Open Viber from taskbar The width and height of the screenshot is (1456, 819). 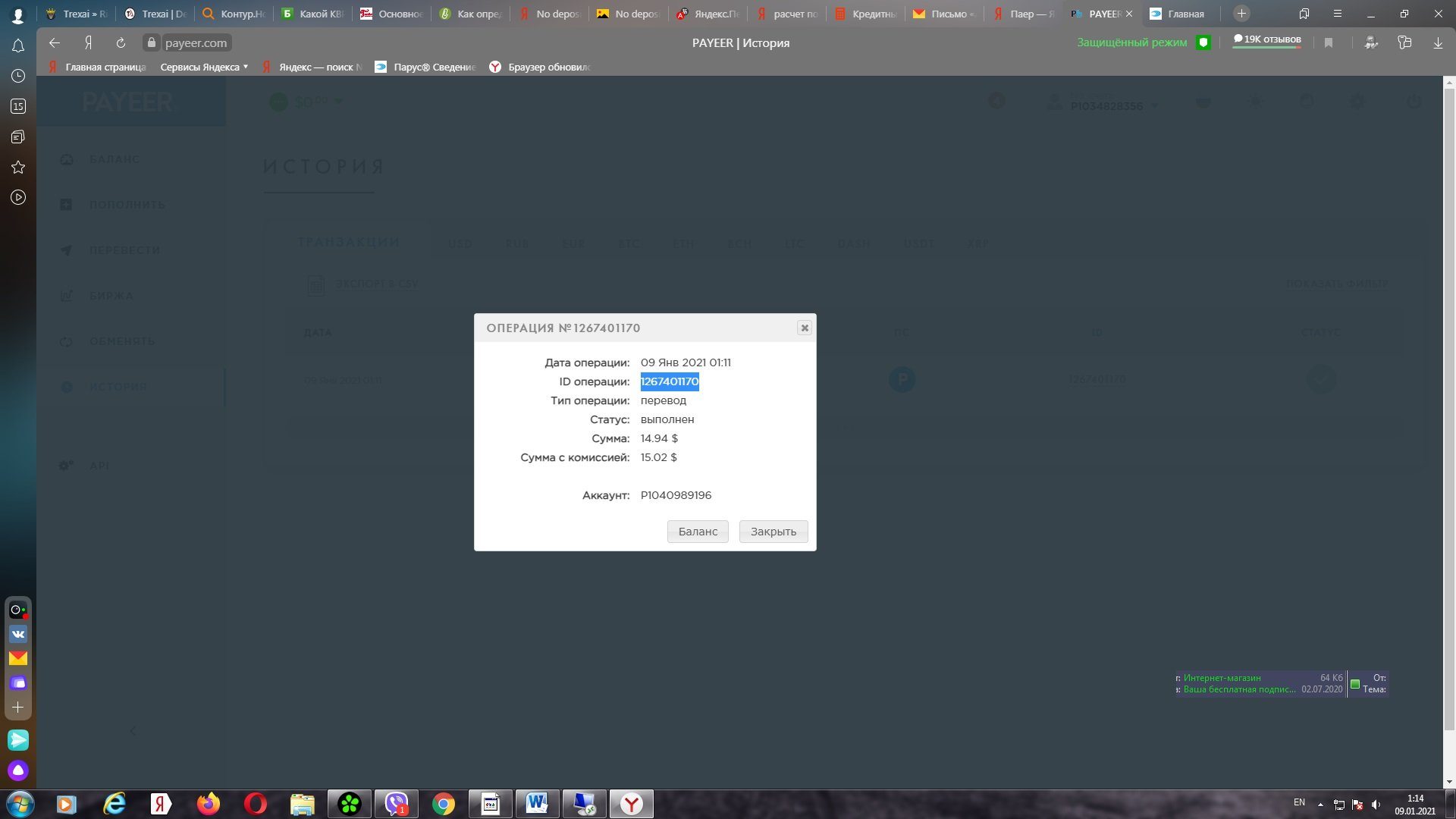397,804
